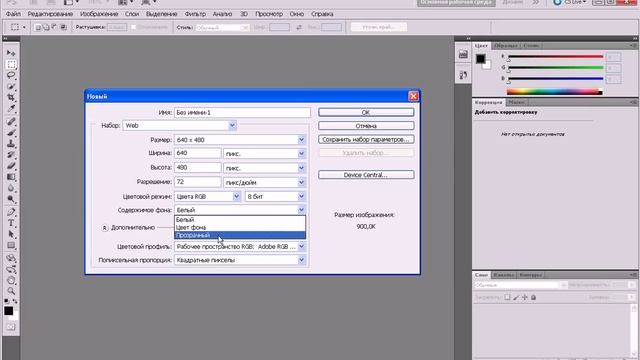Click the foreground color swatch in toolbox
Screen dimensions: 640x360
coord(8,311)
